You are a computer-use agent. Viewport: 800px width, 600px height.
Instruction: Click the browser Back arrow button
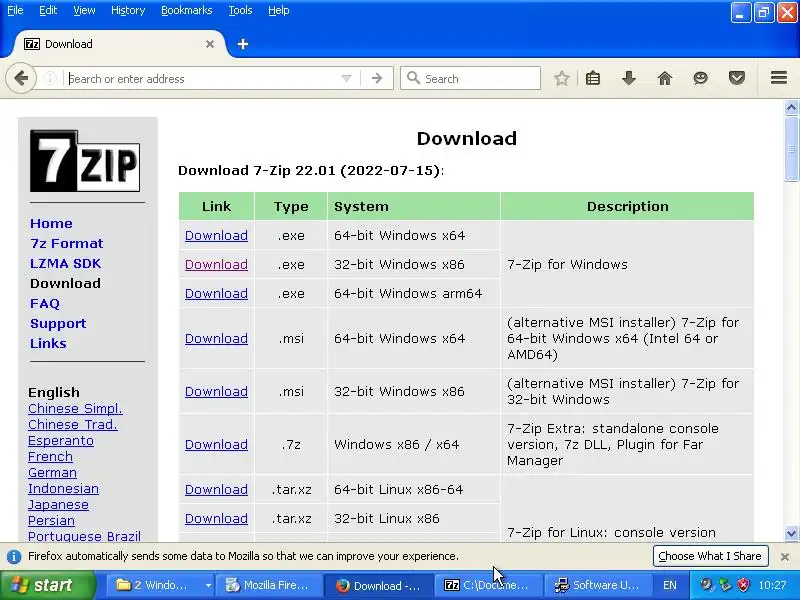click(21, 79)
